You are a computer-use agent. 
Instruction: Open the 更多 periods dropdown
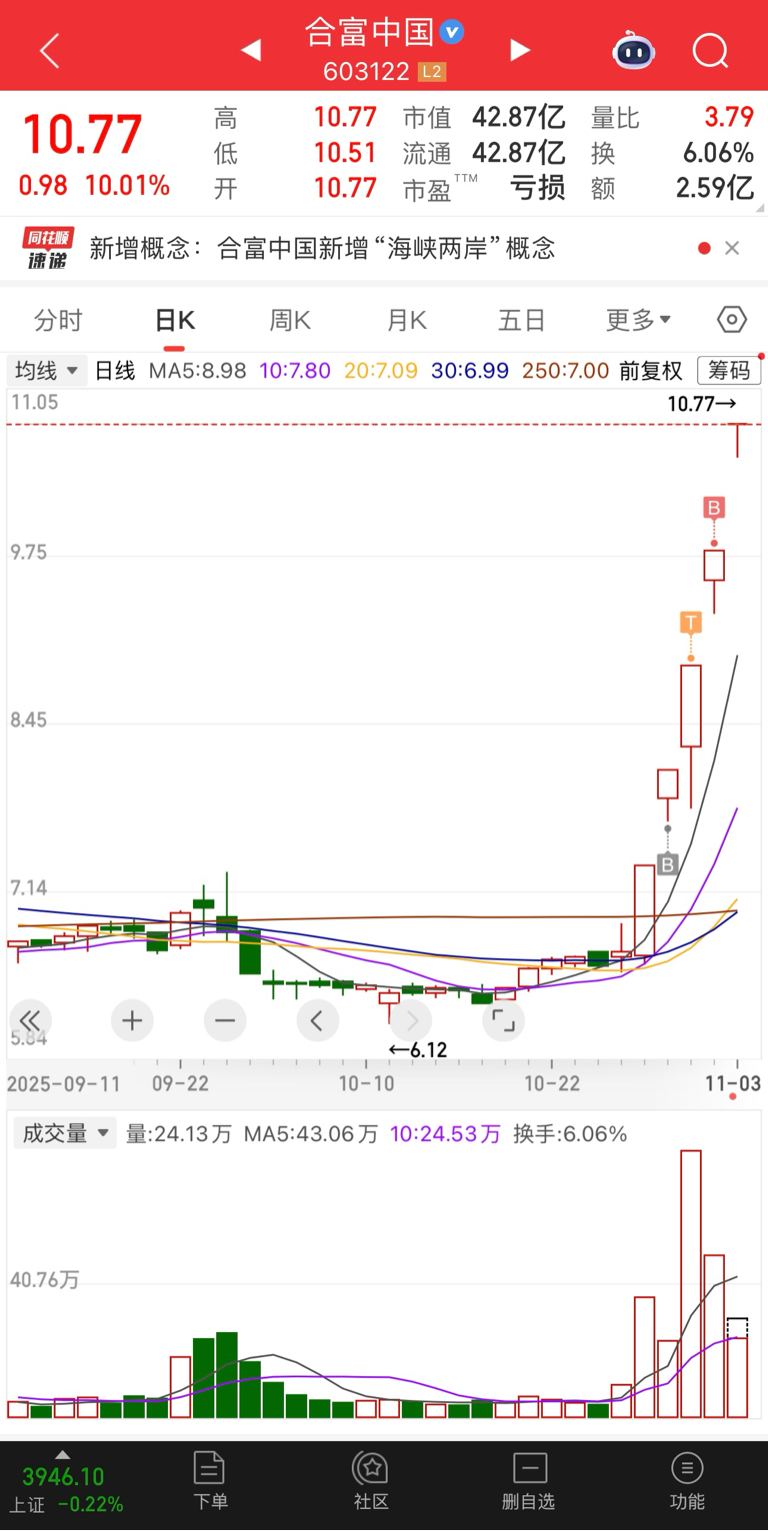638,320
